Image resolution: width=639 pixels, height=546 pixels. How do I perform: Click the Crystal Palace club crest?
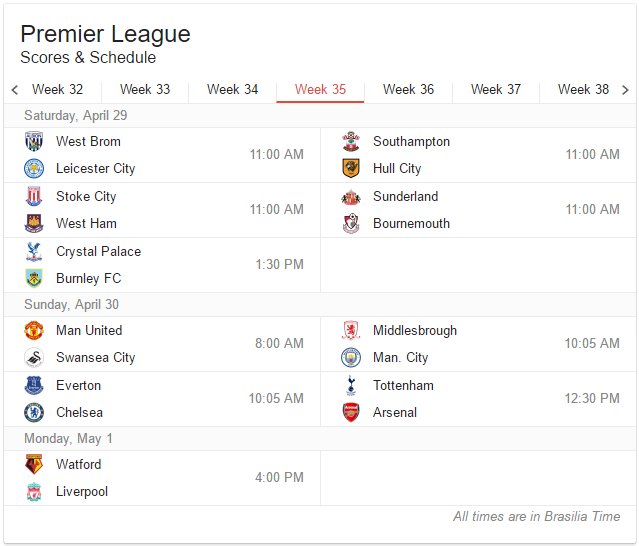[34, 252]
